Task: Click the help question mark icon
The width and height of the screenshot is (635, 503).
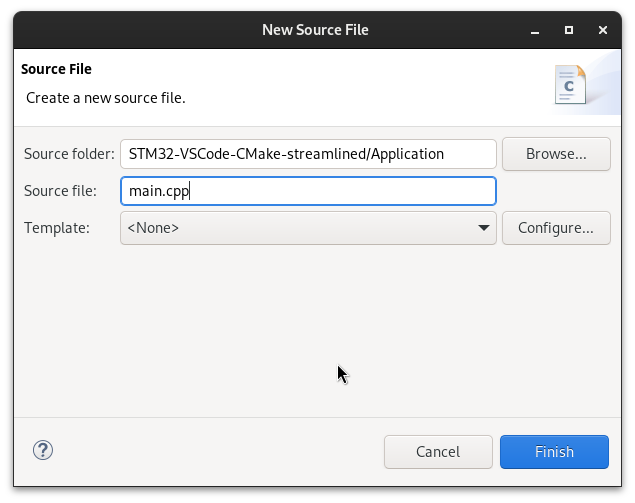Action: (43, 451)
